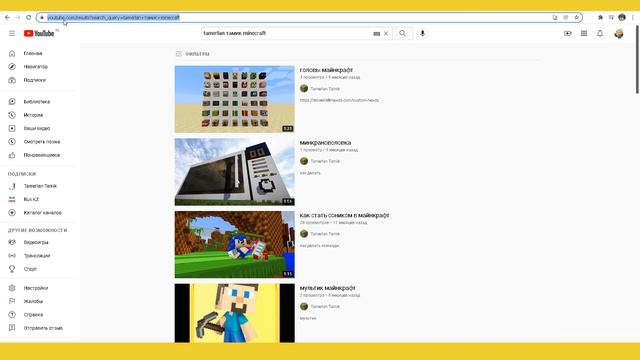Open Трансляции (Live) in sidebar
This screenshot has width=640, height=360.
click(x=38, y=256)
